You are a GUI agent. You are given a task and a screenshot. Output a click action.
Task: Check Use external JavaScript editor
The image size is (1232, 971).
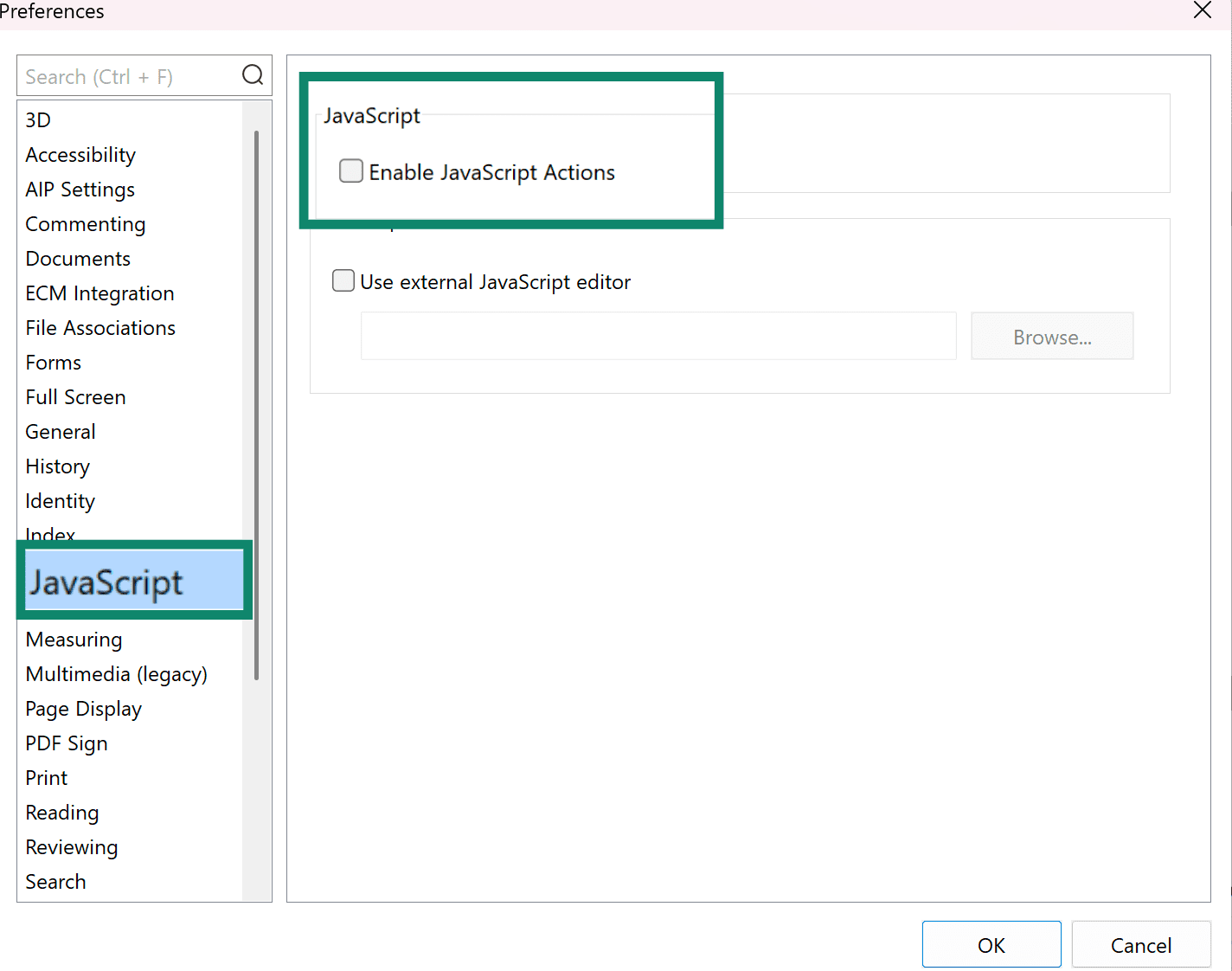point(343,280)
